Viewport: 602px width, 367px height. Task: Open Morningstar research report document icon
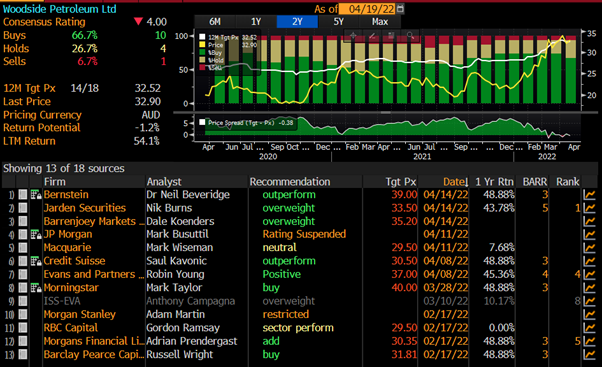pos(36,288)
